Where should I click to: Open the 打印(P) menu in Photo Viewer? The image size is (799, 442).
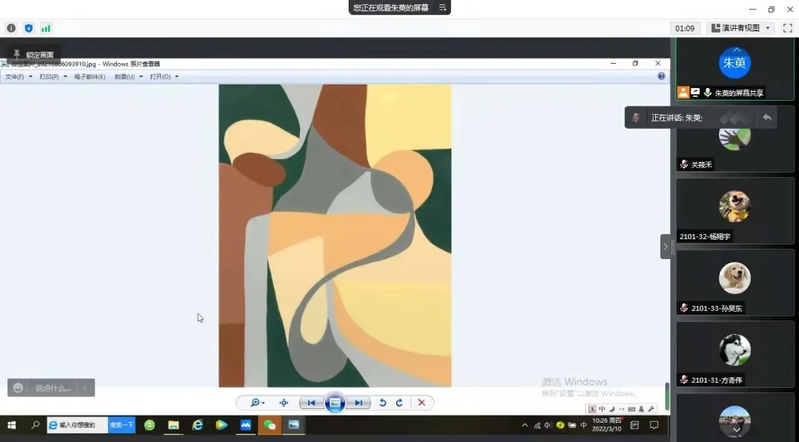coord(49,76)
